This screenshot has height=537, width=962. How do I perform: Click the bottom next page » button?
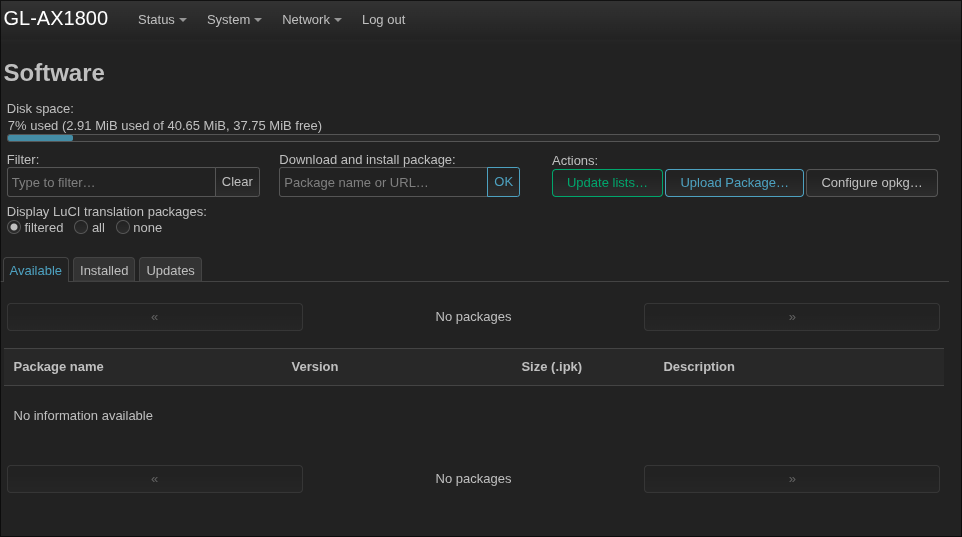[x=791, y=479]
